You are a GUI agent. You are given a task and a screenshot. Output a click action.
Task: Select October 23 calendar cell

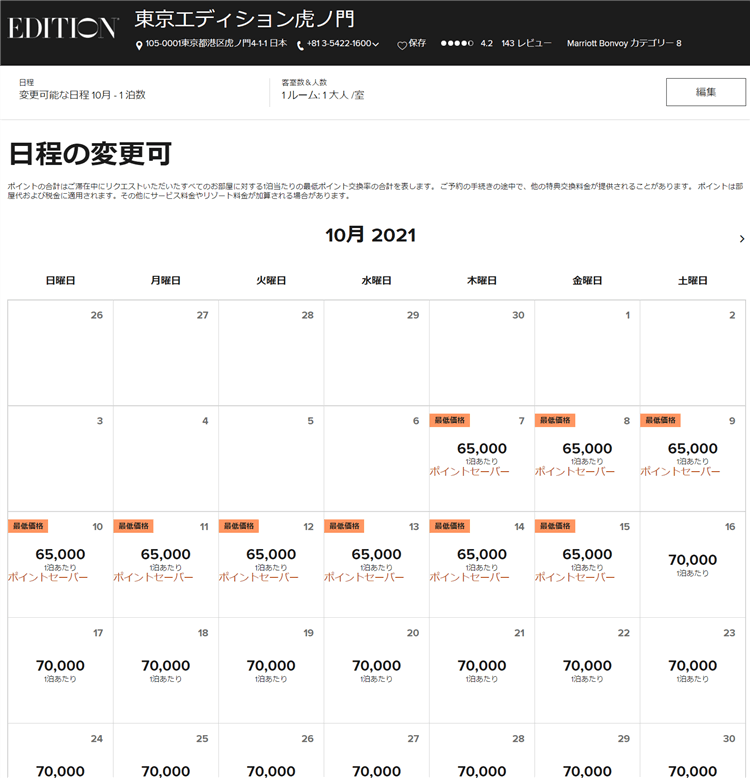pos(692,670)
